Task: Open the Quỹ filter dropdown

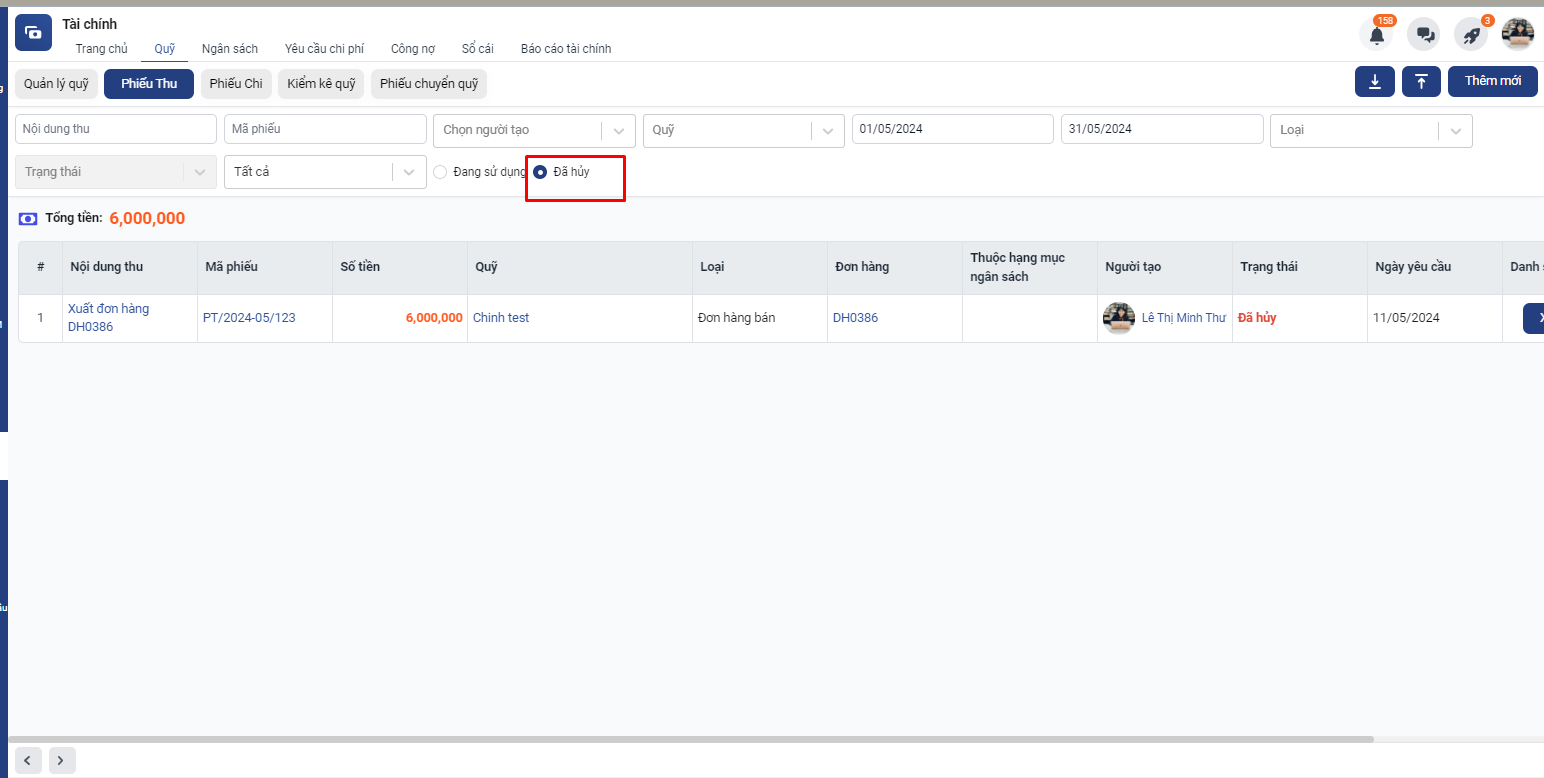Action: [x=744, y=130]
